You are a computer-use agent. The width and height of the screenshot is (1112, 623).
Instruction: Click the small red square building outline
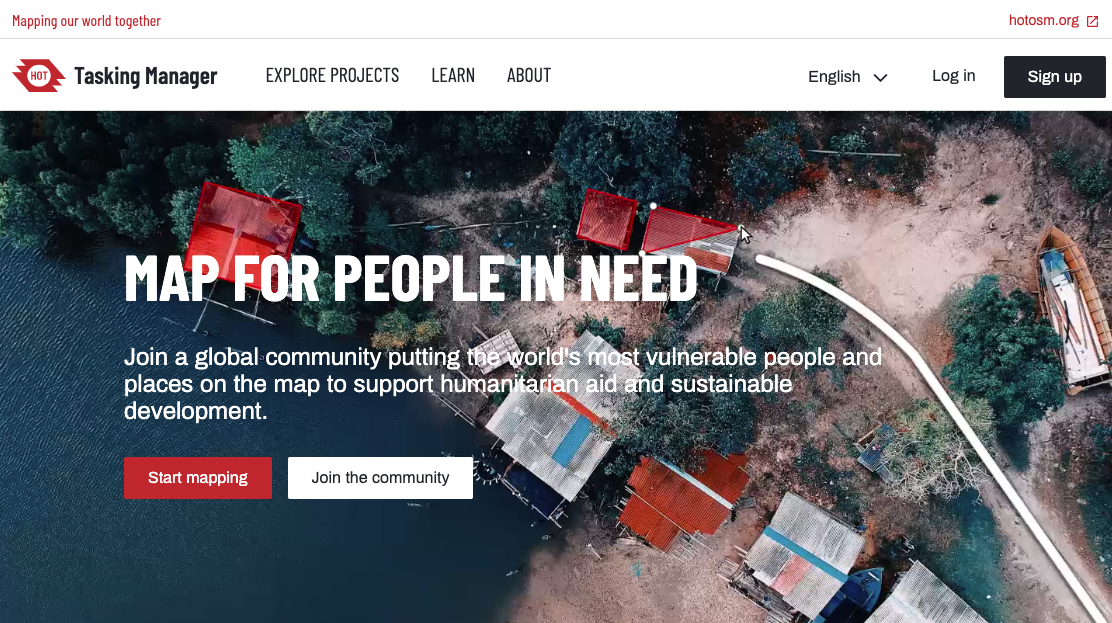point(606,219)
